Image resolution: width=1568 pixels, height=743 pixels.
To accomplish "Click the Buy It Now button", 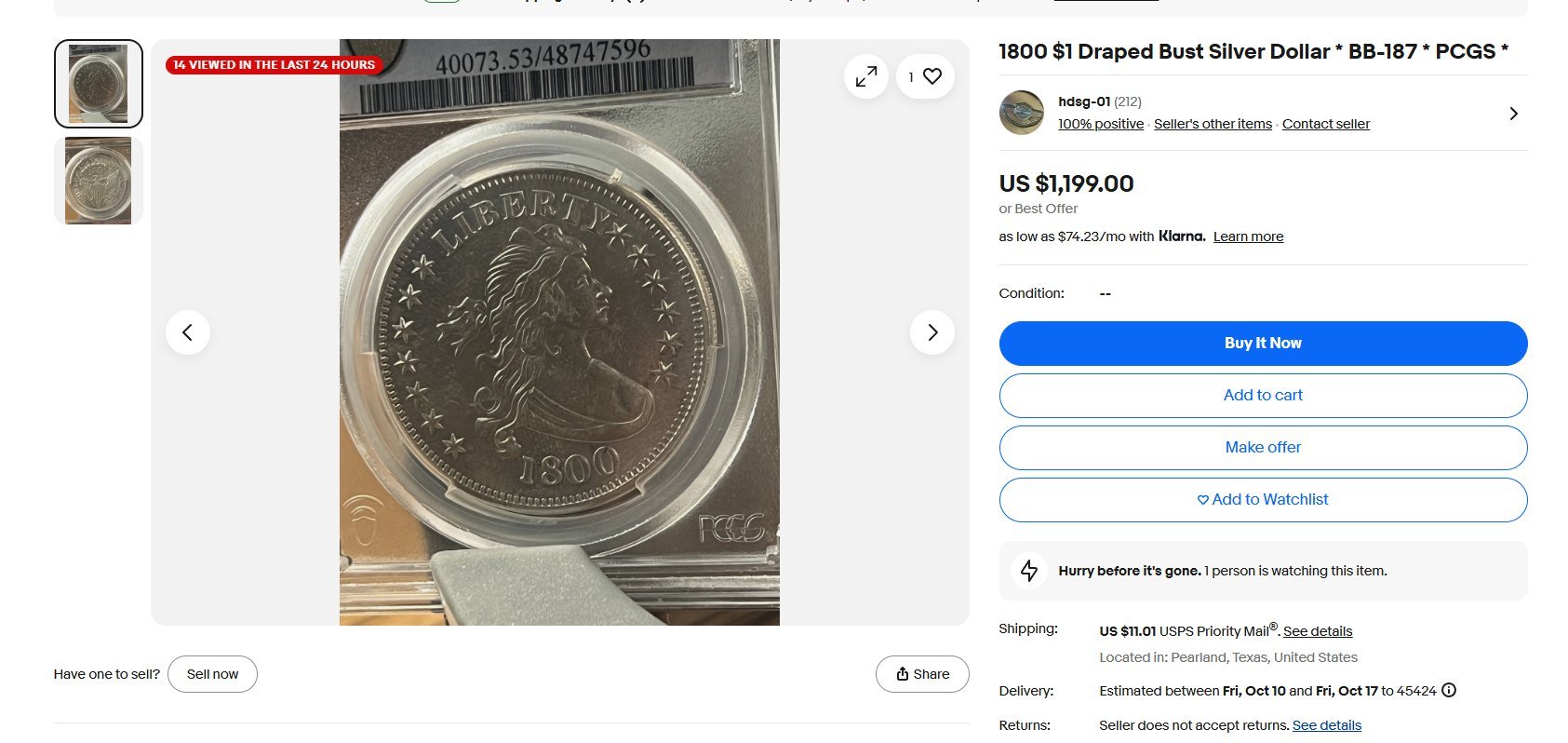I will pos(1263,344).
